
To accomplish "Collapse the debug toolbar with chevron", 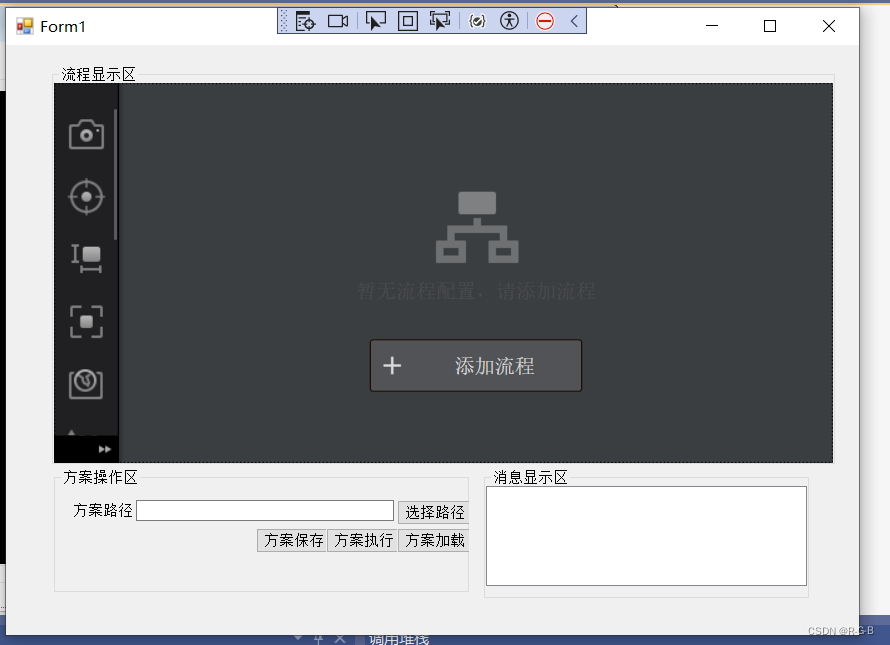I will (574, 22).
